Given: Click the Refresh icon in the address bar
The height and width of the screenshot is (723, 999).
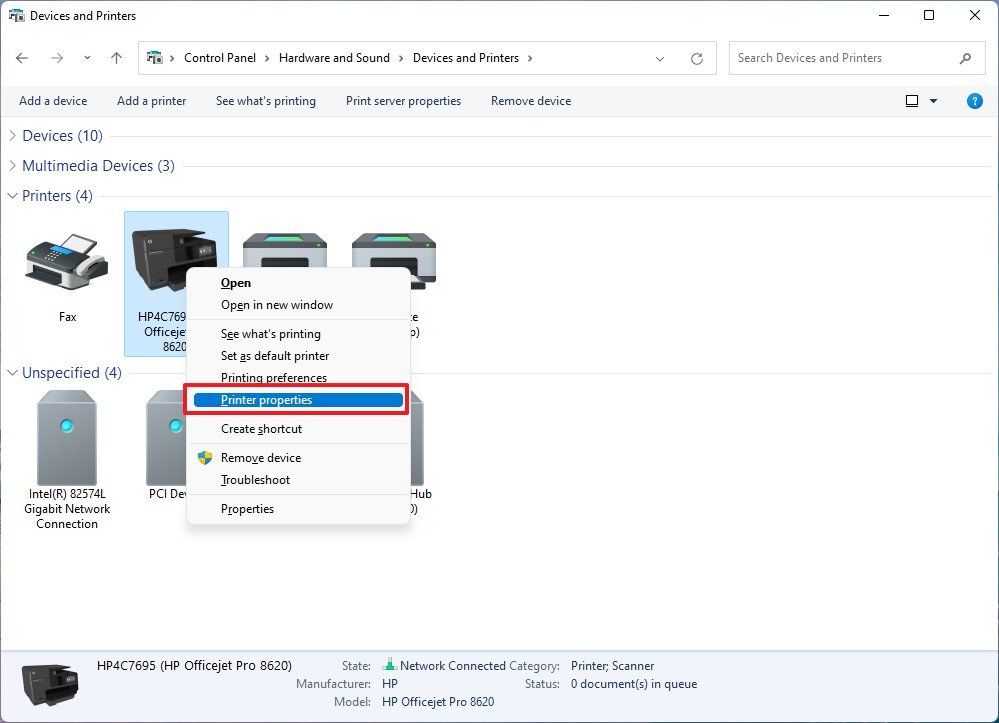Looking at the screenshot, I should pyautogui.click(x=696, y=58).
